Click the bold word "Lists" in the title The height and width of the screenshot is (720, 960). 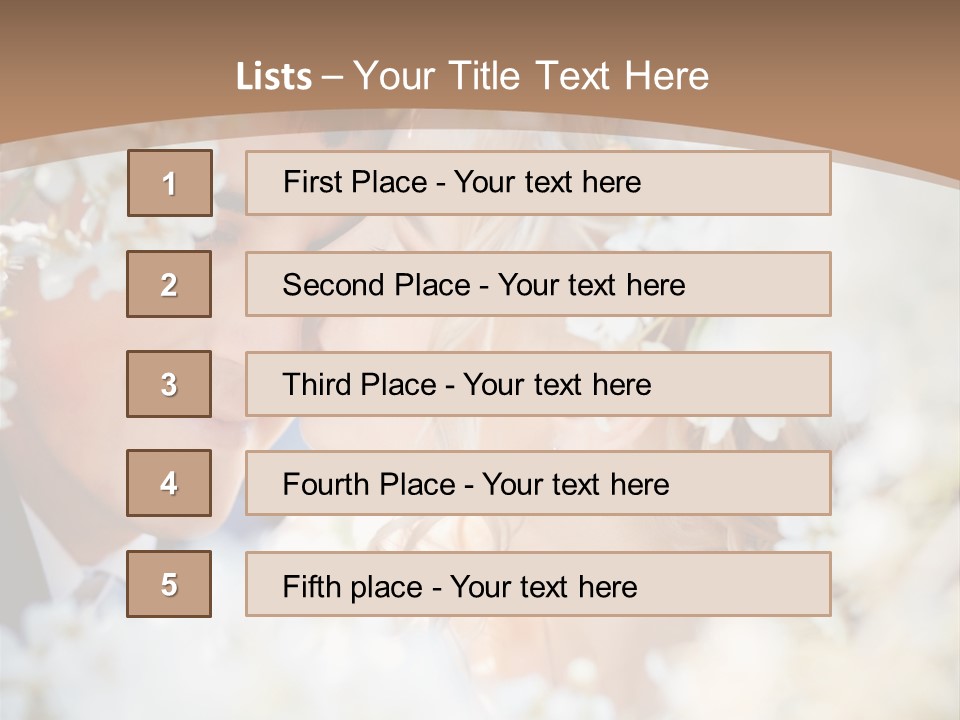click(x=274, y=77)
